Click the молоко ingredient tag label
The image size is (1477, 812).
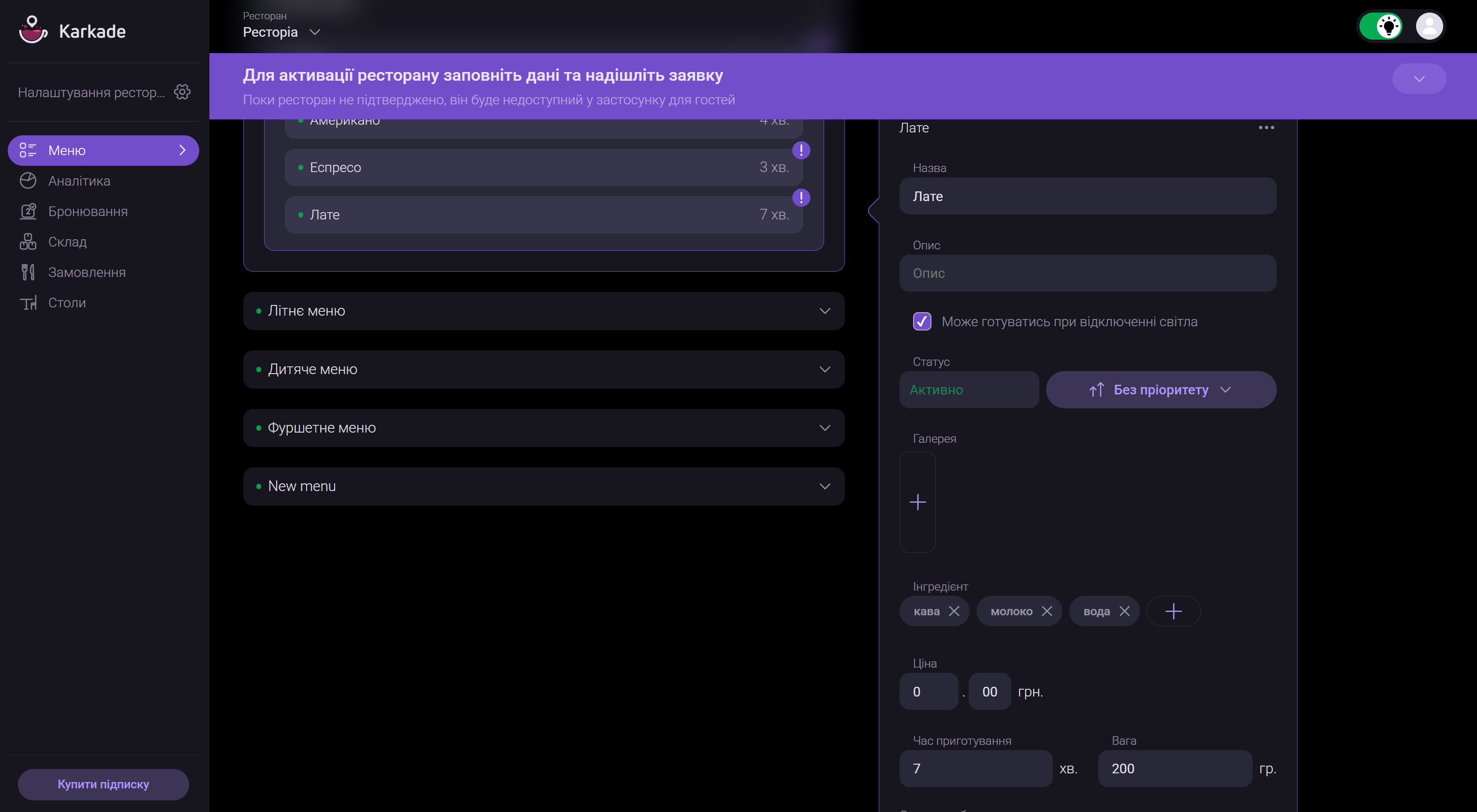[1011, 611]
